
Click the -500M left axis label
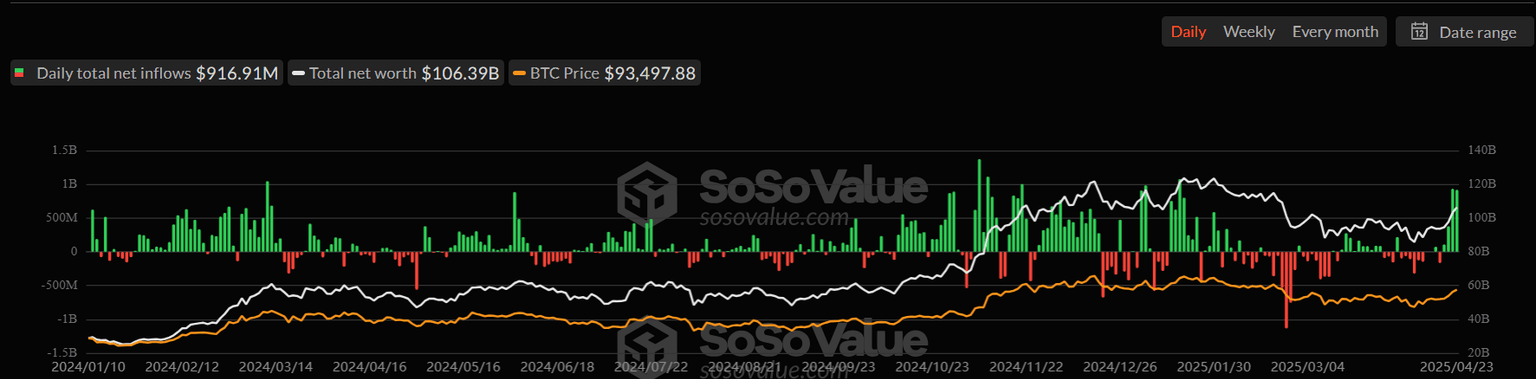[58, 285]
